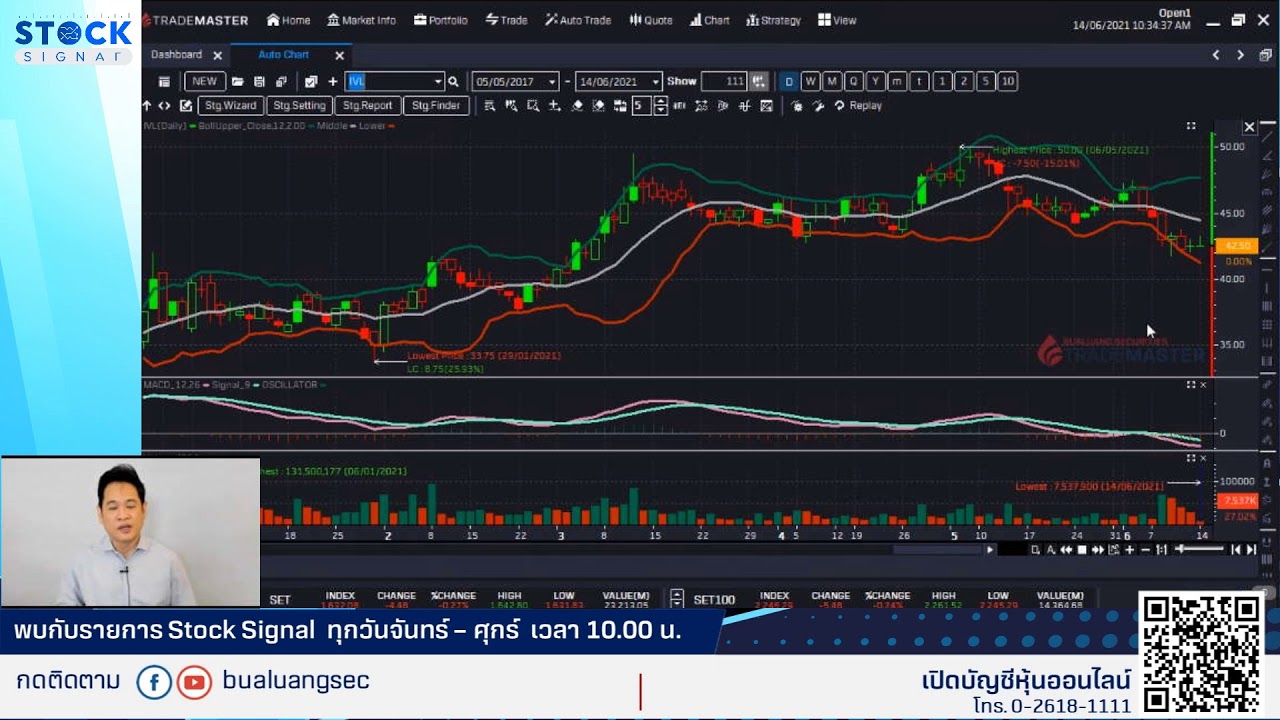Select the lowercase m minute period button
This screenshot has width=1280, height=720.
[x=898, y=82]
